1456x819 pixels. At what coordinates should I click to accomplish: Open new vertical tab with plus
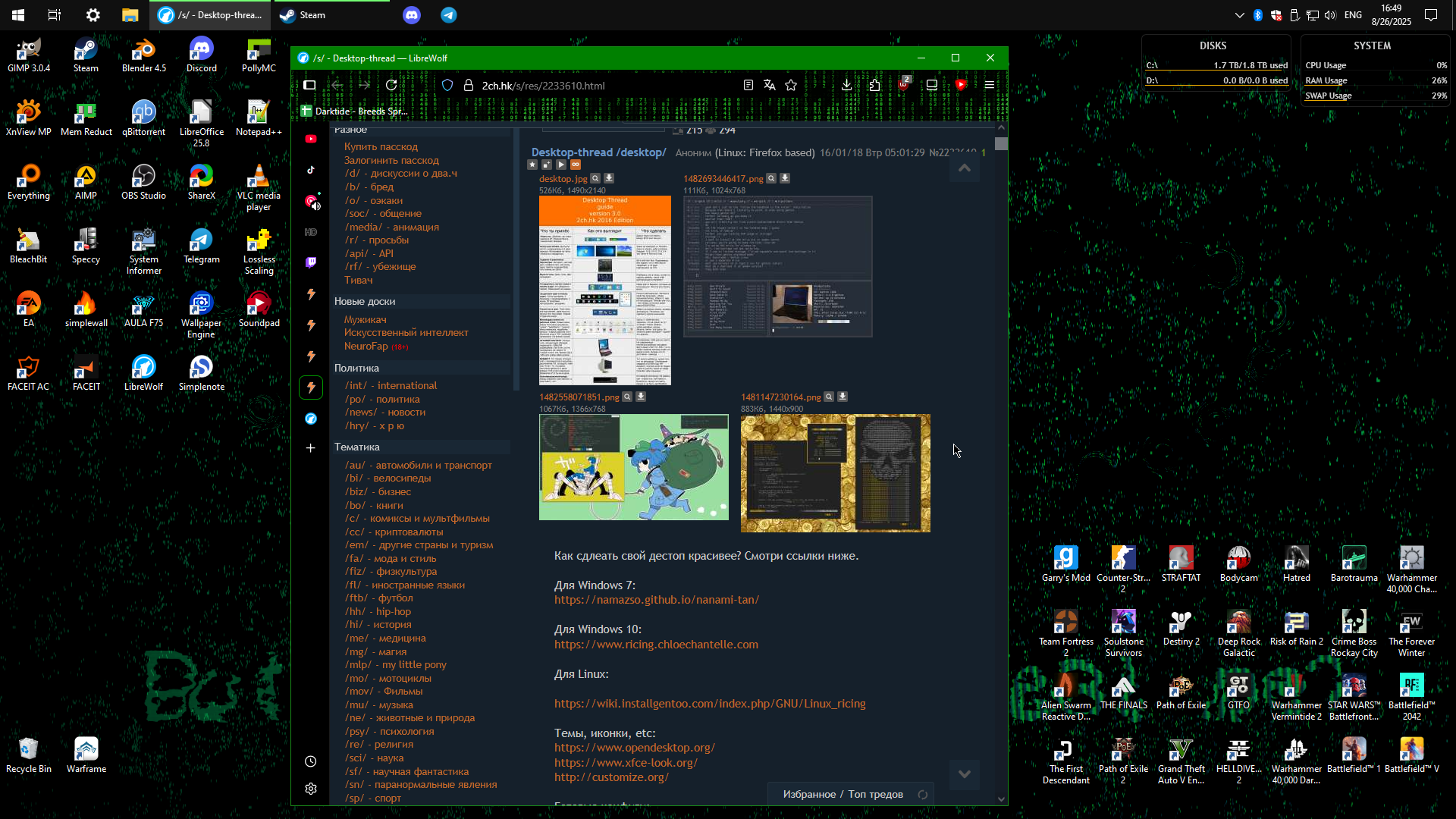[x=310, y=448]
